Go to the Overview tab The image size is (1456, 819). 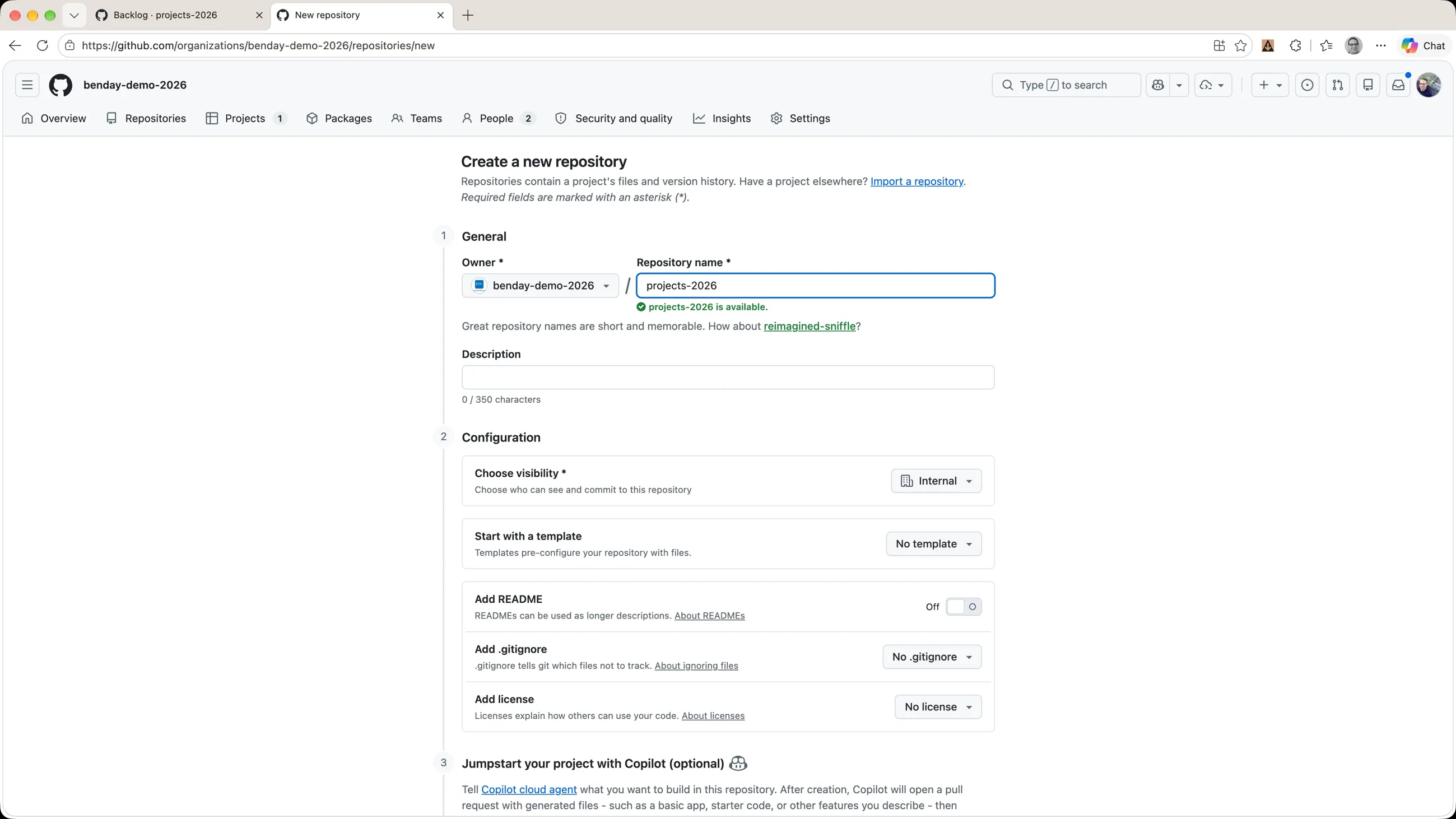pos(54,118)
